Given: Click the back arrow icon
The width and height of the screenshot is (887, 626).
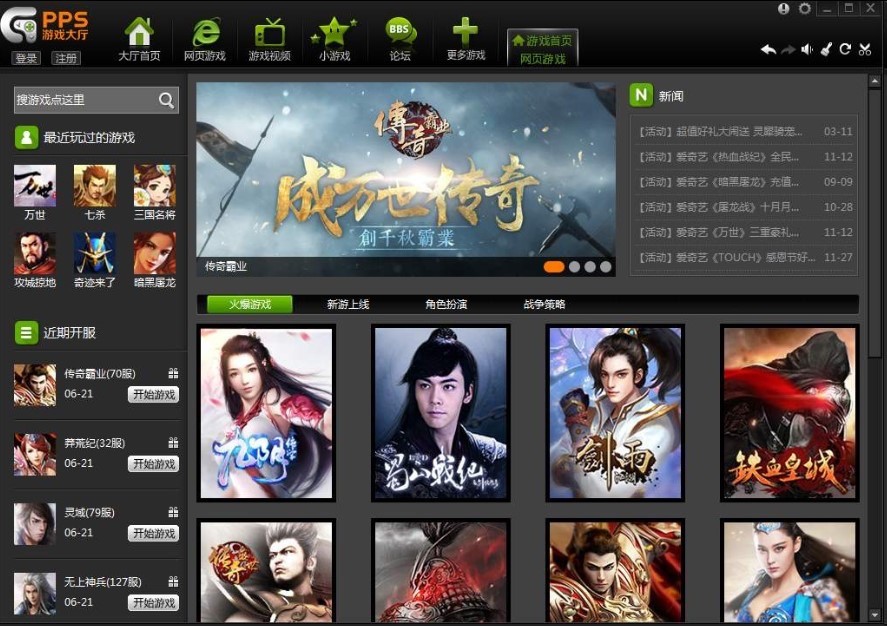Looking at the screenshot, I should [768, 50].
